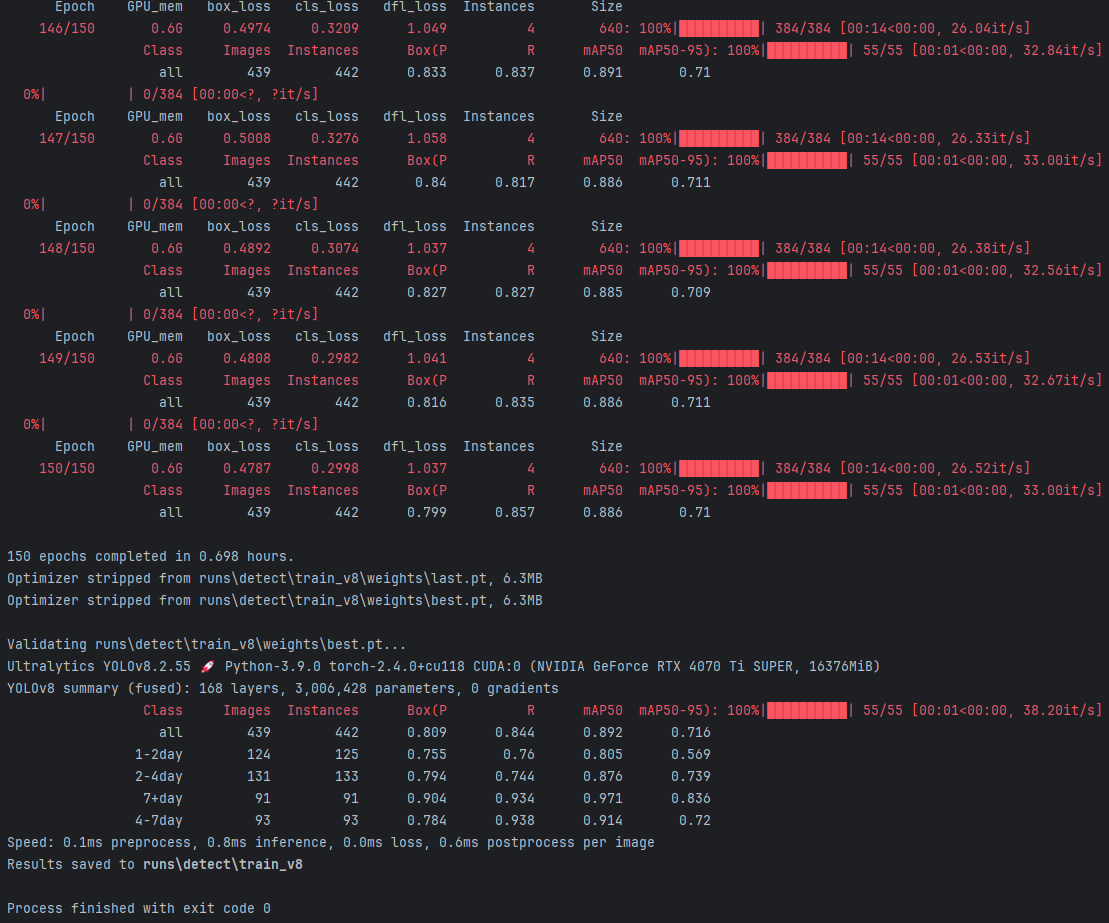
Task: Click cls_loss value "0.3276"
Action: (x=335, y=139)
